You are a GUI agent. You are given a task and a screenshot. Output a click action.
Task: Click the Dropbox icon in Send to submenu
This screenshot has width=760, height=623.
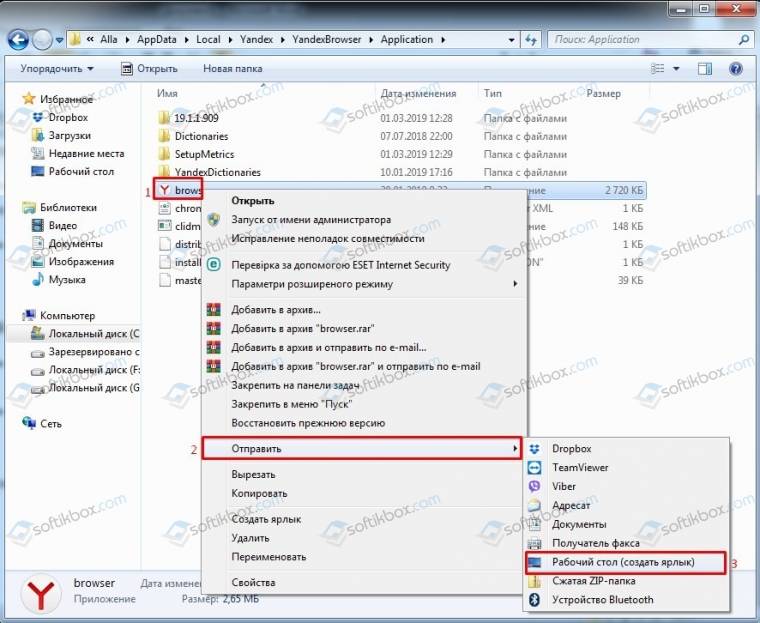[x=535, y=449]
